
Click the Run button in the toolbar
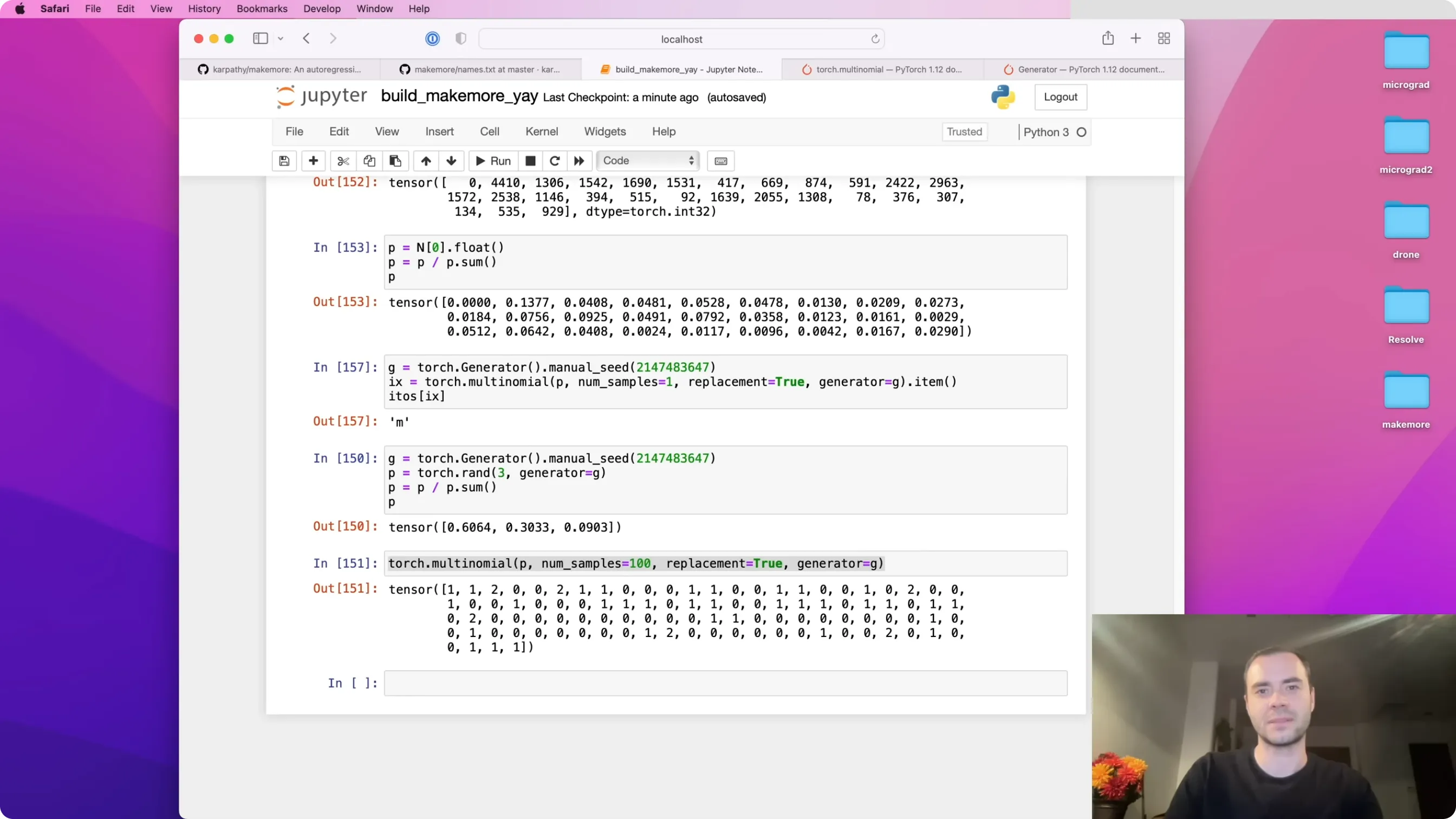(493, 161)
